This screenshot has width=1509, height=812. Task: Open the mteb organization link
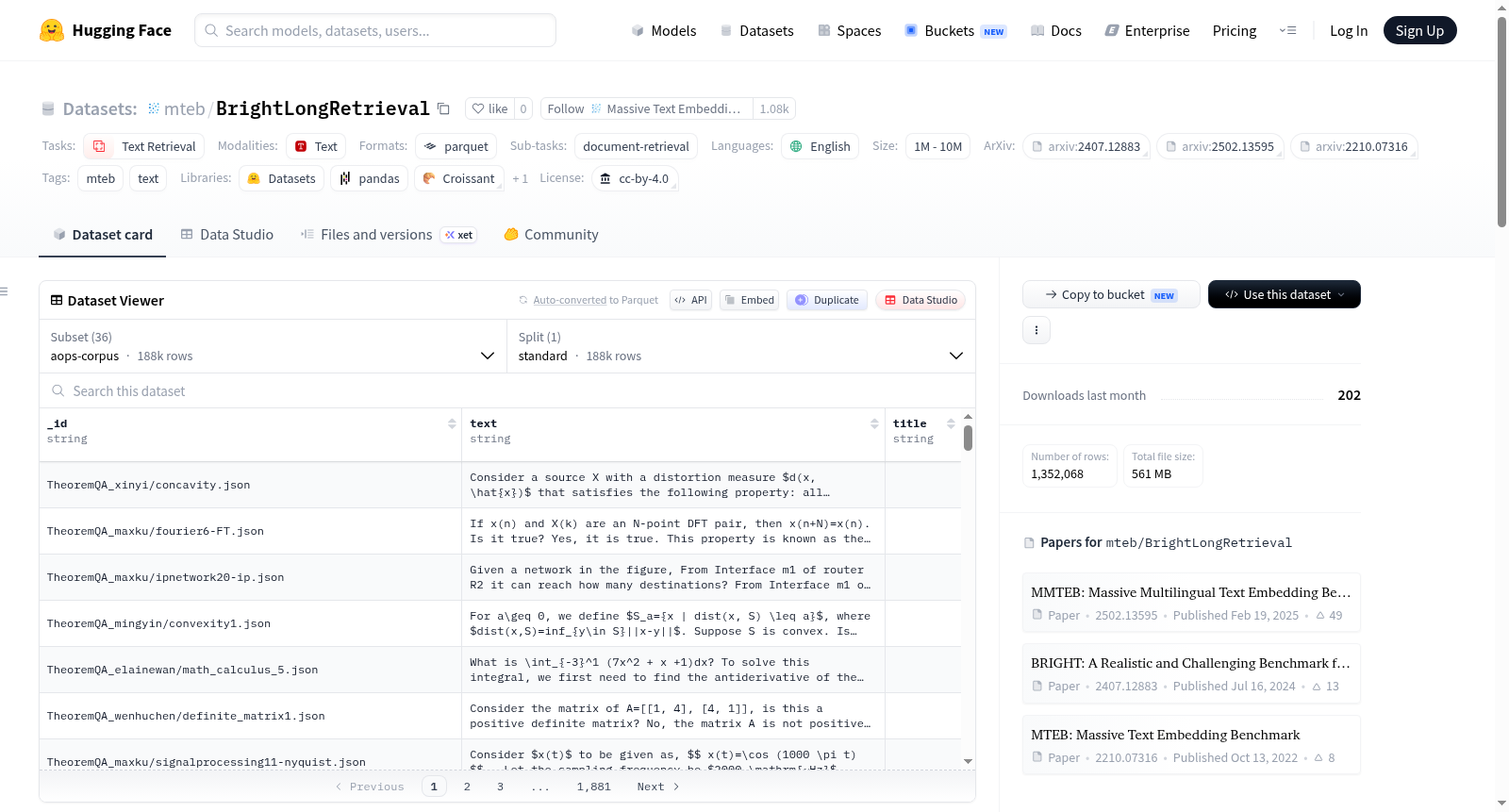coord(184,108)
